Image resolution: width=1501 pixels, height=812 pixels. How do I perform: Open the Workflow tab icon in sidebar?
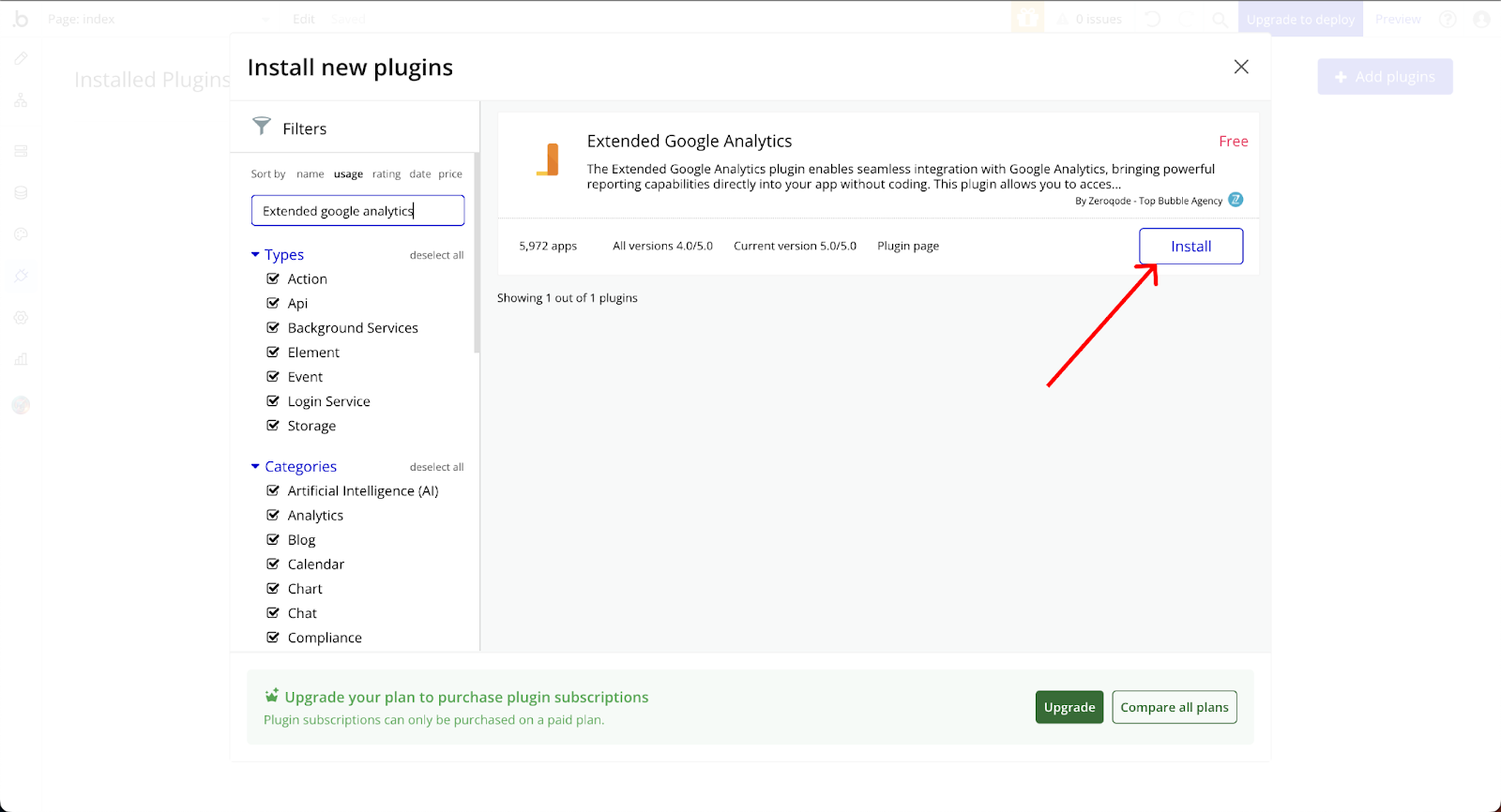point(21,100)
